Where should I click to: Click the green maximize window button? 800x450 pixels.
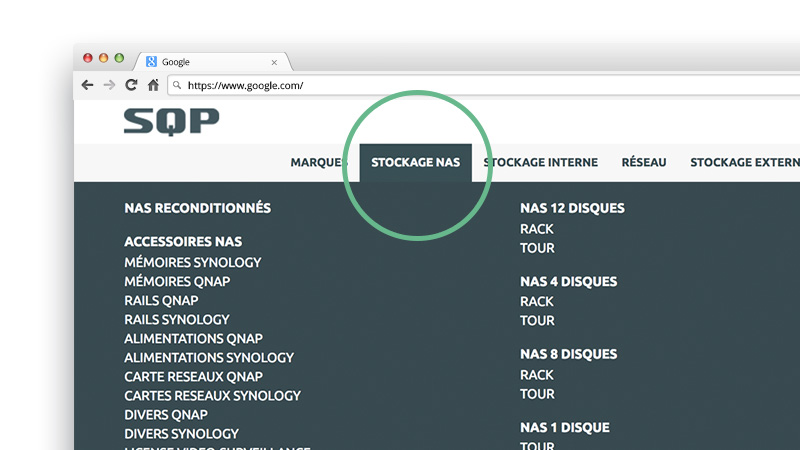click(119, 58)
